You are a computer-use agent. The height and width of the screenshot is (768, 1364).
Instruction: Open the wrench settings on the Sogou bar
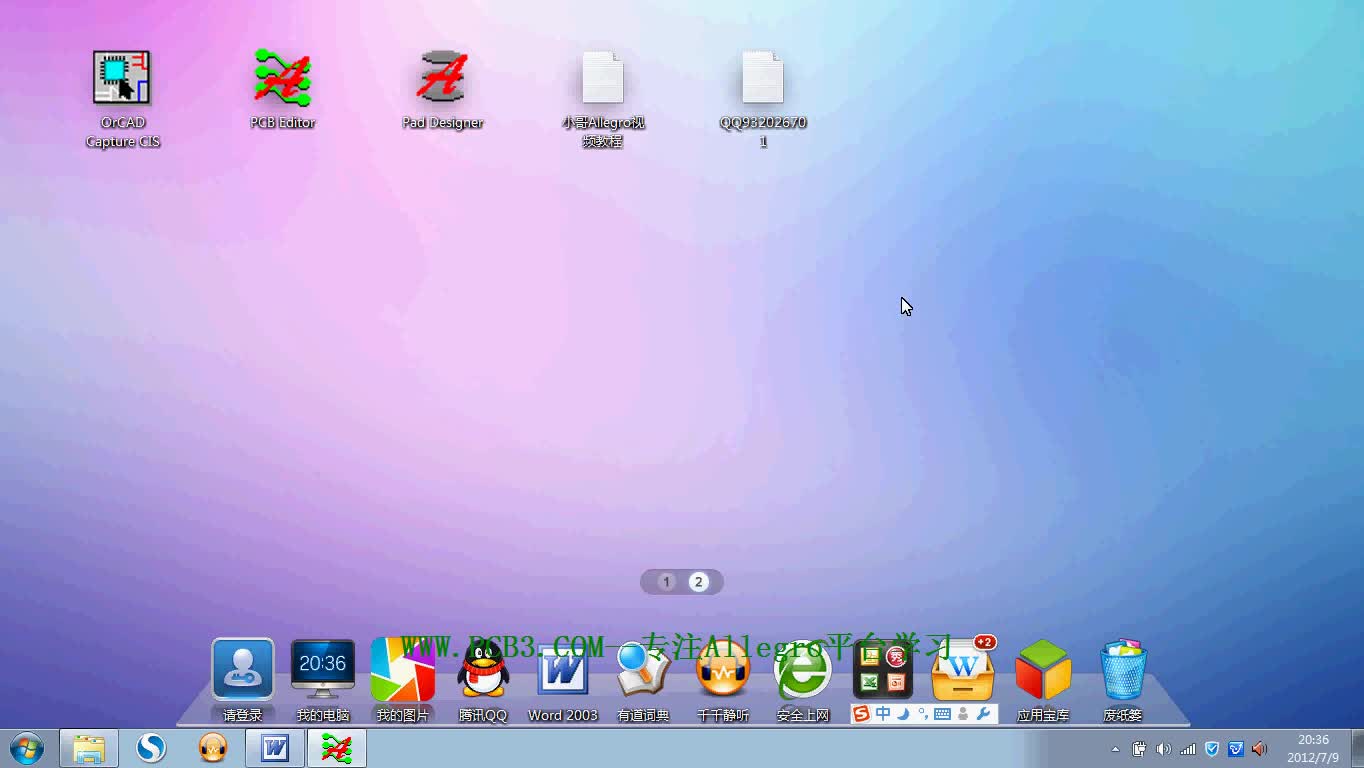pos(983,714)
